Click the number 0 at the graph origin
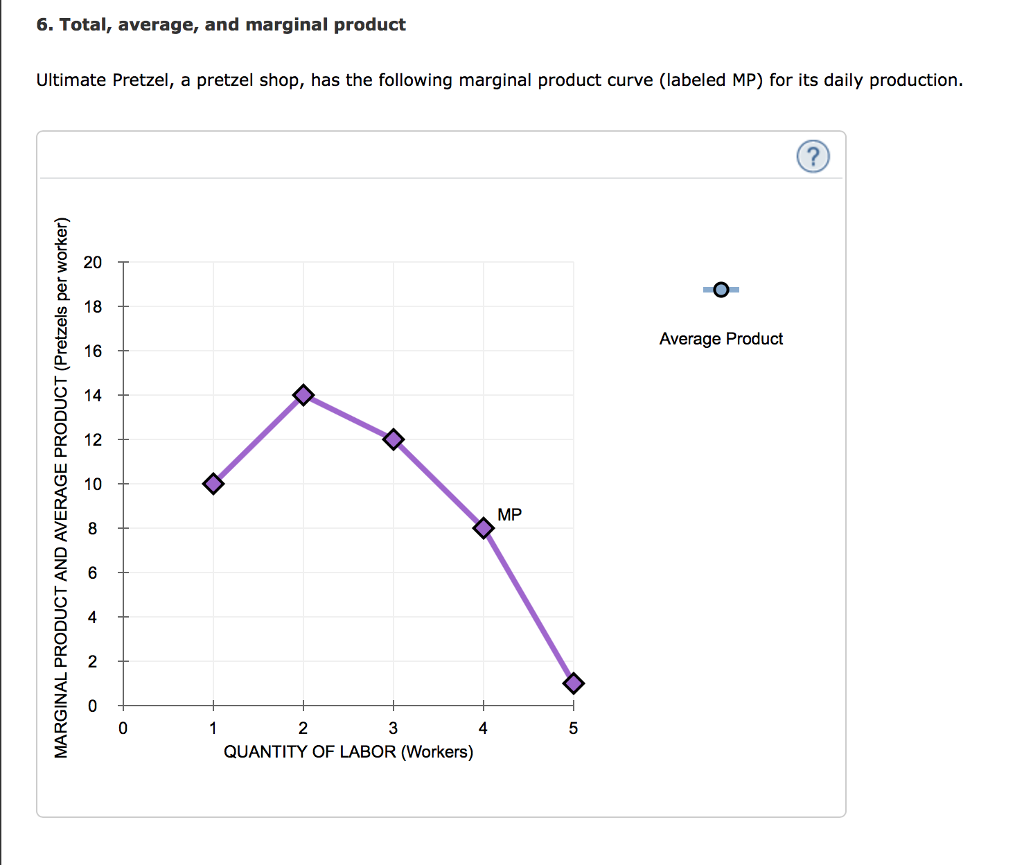The image size is (1024, 865). (122, 728)
